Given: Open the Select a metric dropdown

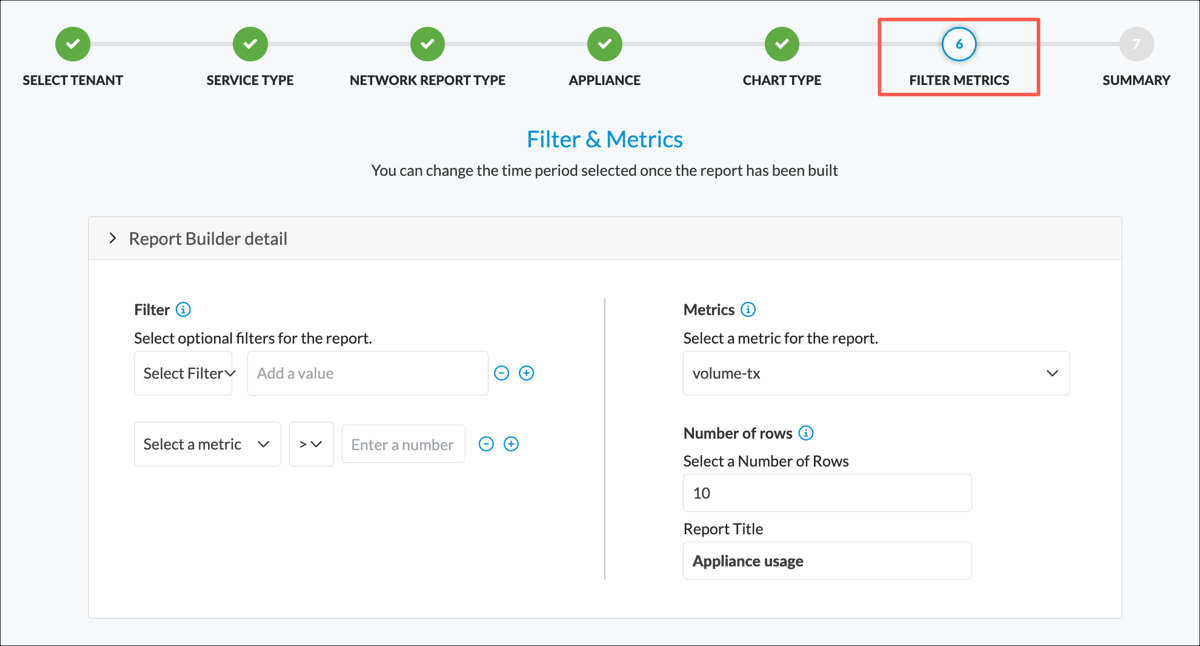Looking at the screenshot, I should coord(207,443).
